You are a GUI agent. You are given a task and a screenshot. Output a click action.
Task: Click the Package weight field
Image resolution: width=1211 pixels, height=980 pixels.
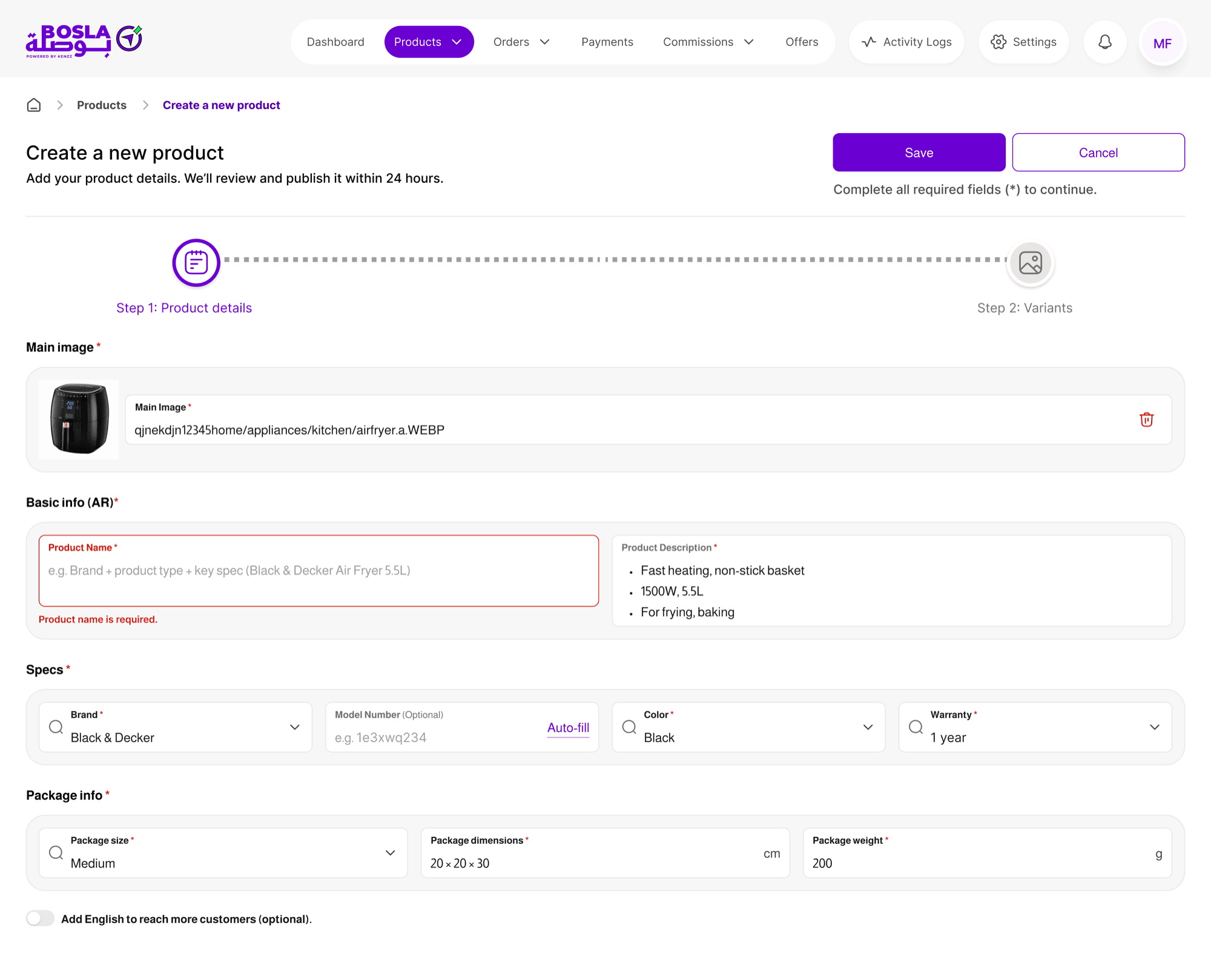click(987, 853)
